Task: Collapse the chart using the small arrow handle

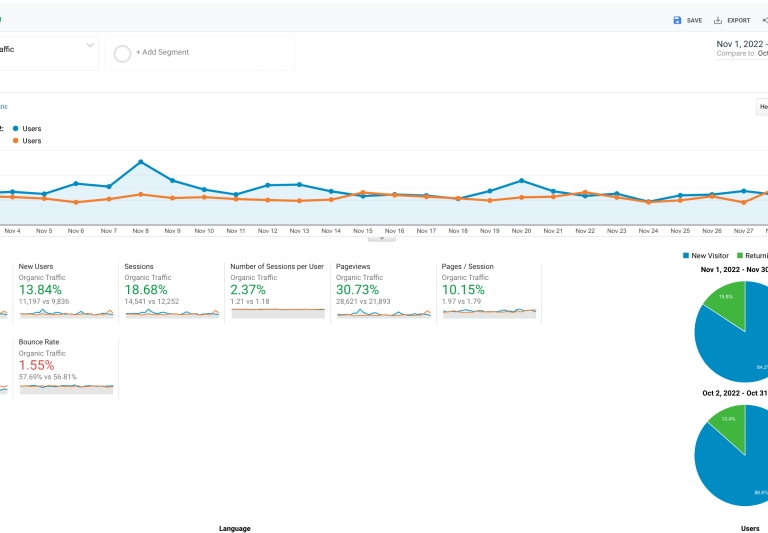Action: click(x=381, y=238)
